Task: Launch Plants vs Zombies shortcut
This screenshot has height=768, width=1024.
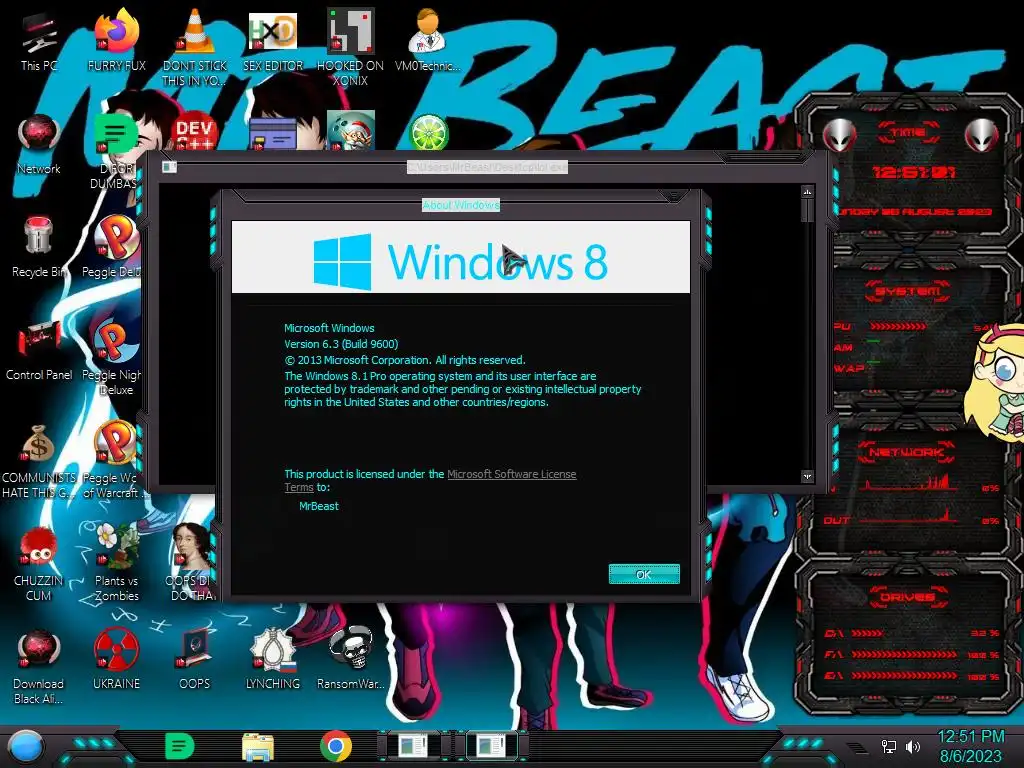Action: point(116,560)
